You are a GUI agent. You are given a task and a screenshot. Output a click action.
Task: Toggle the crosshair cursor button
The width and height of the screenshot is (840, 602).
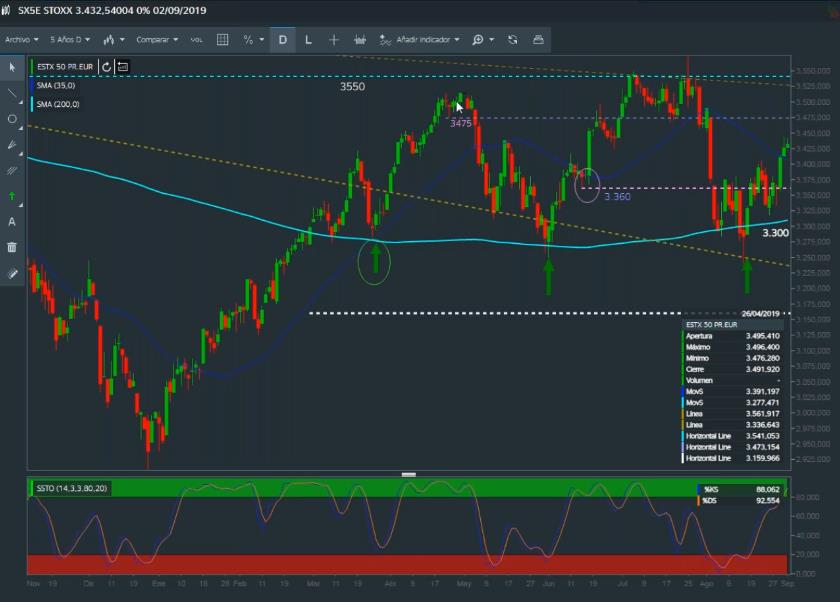pyautogui.click(x=334, y=40)
